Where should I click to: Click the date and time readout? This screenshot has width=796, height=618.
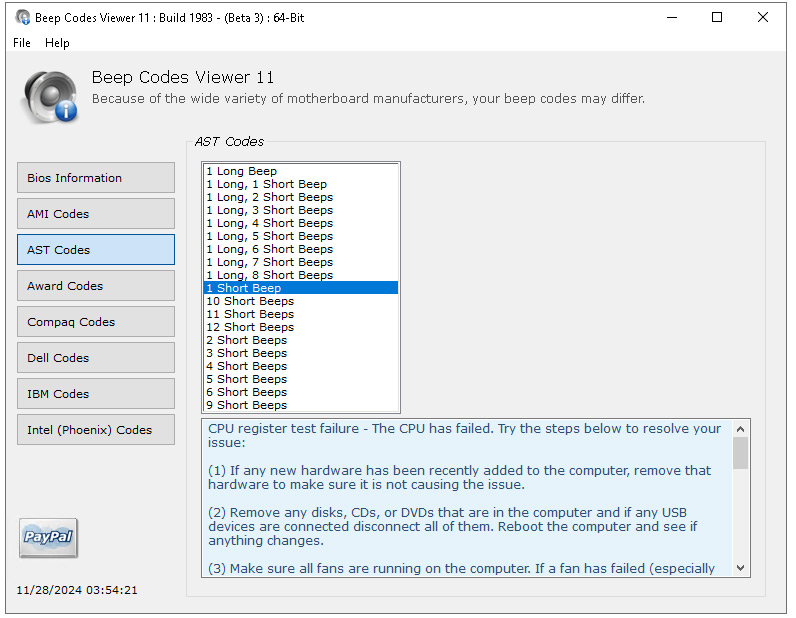click(x=77, y=590)
